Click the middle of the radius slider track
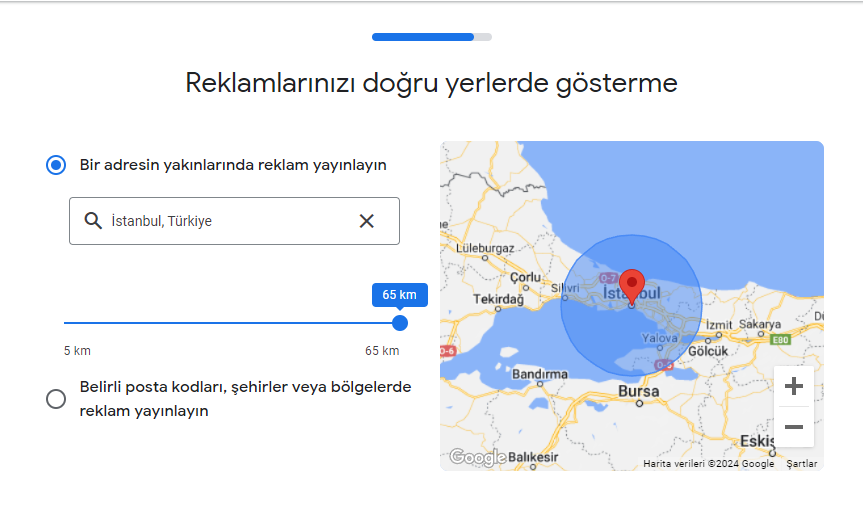Screen dimensions: 863x522 coord(232,323)
